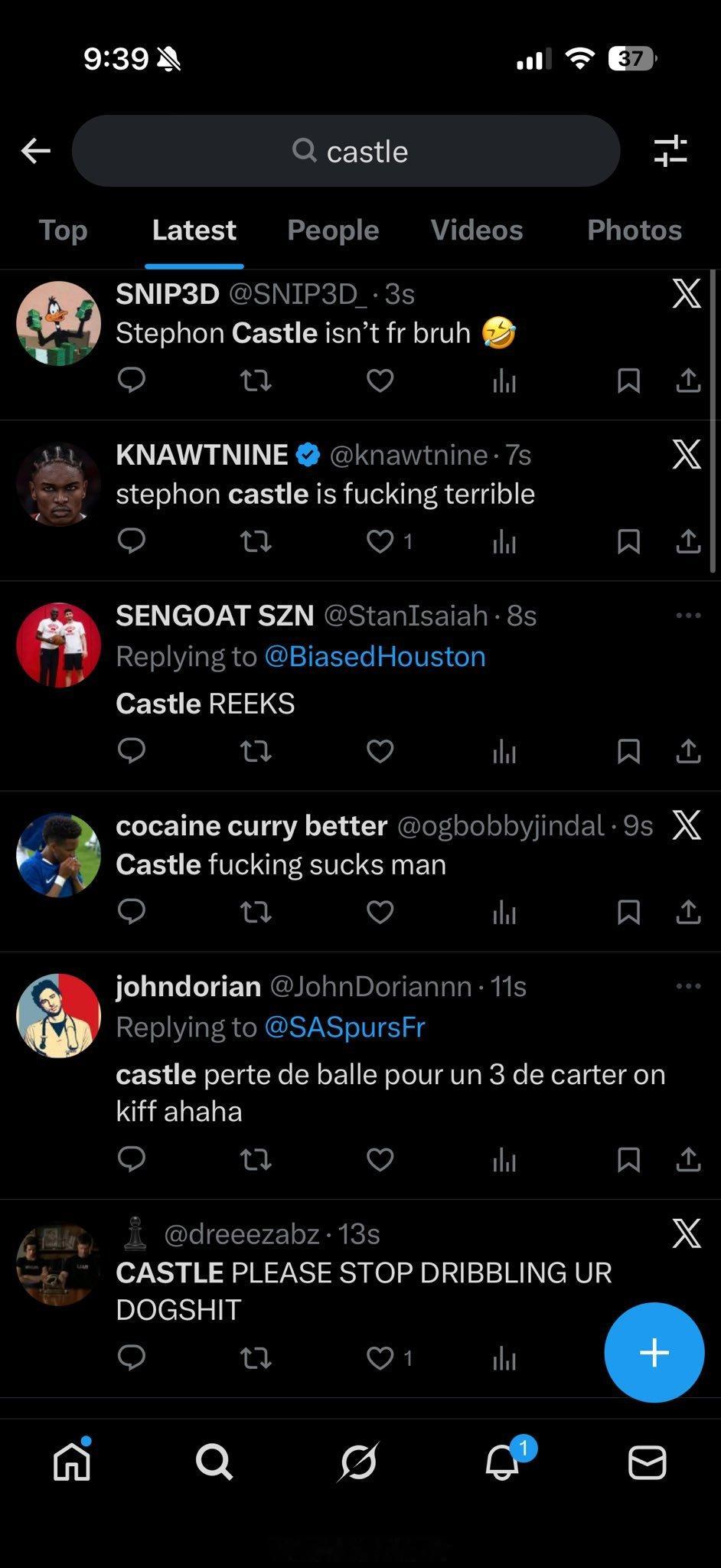Share the SENGOAT SZN tweet
Screen dimensions: 721x1568
[x=688, y=751]
